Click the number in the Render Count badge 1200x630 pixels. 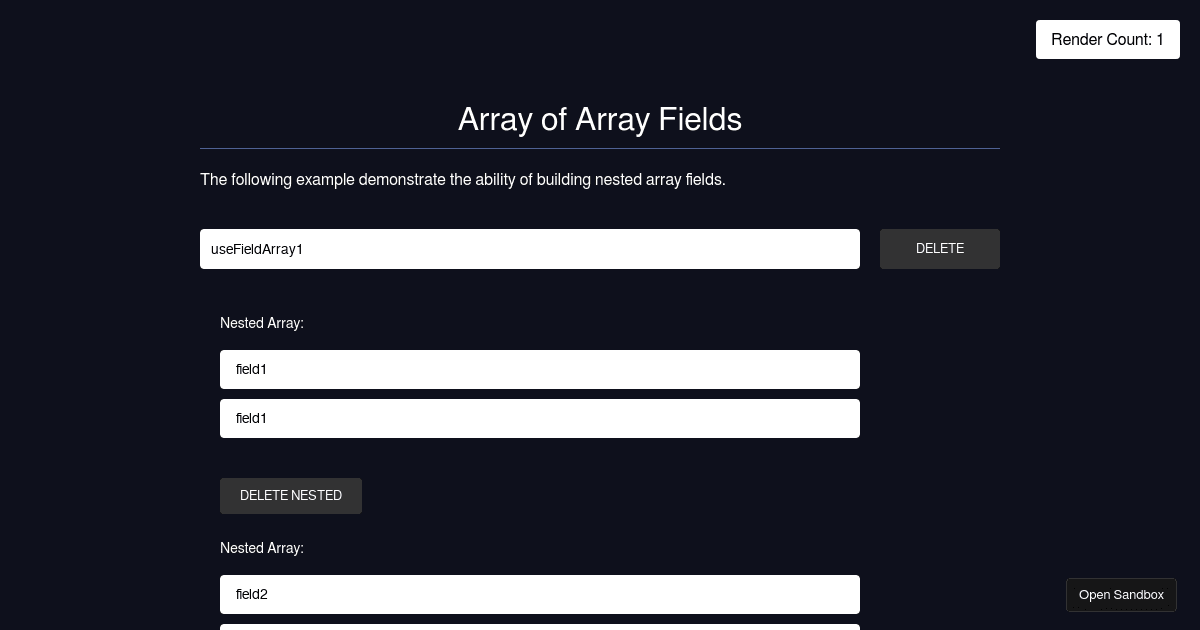tap(1160, 40)
